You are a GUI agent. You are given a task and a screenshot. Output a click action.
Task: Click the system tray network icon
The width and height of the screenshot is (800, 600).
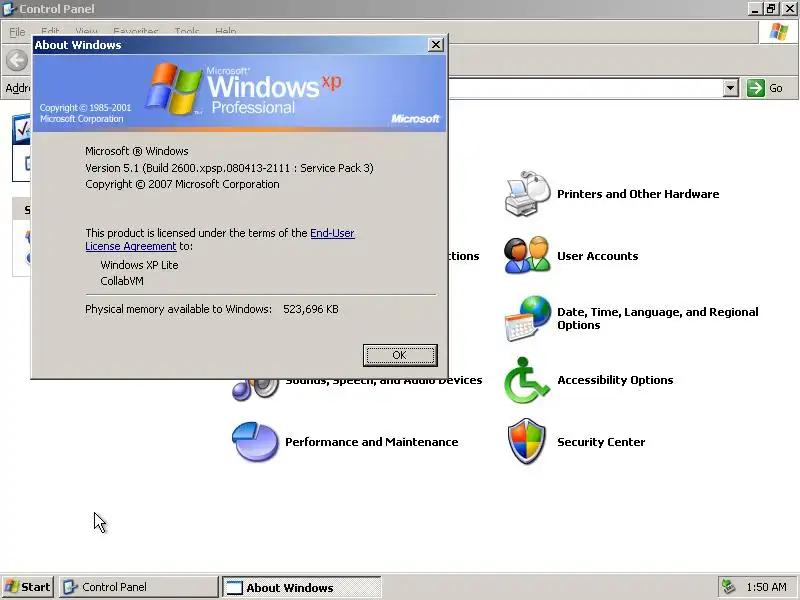tap(729, 587)
